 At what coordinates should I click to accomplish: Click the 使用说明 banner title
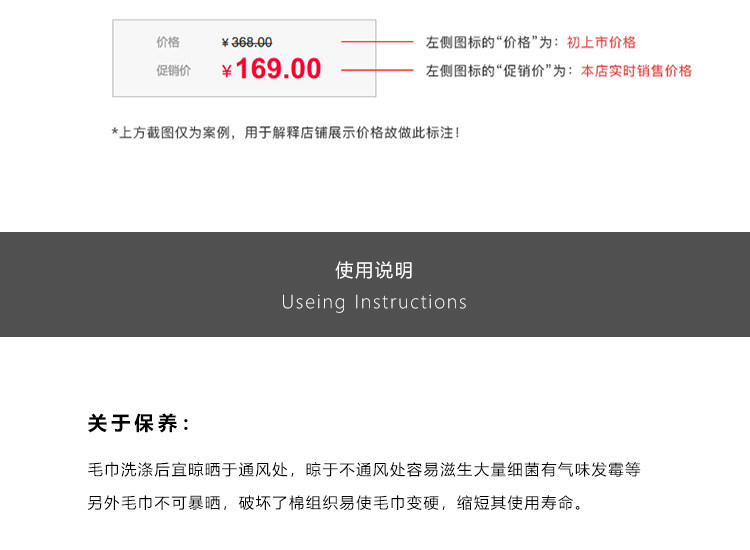[x=374, y=271]
